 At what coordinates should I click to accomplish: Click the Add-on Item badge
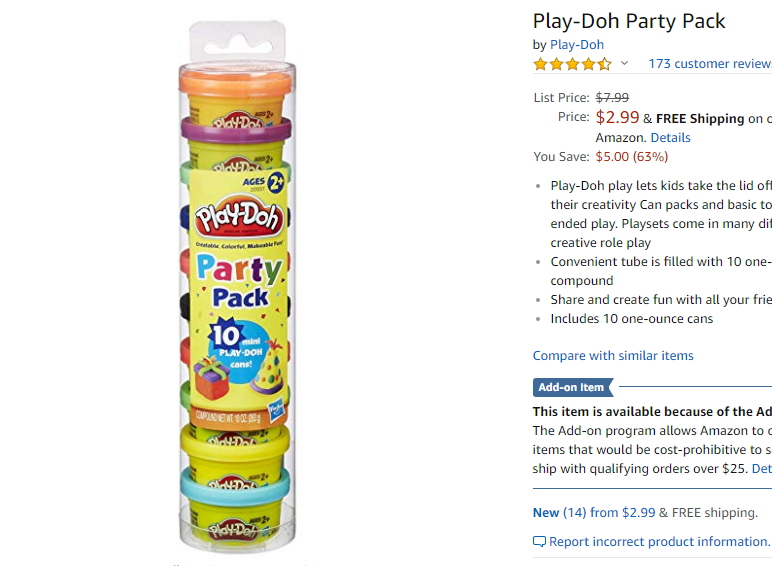click(573, 387)
